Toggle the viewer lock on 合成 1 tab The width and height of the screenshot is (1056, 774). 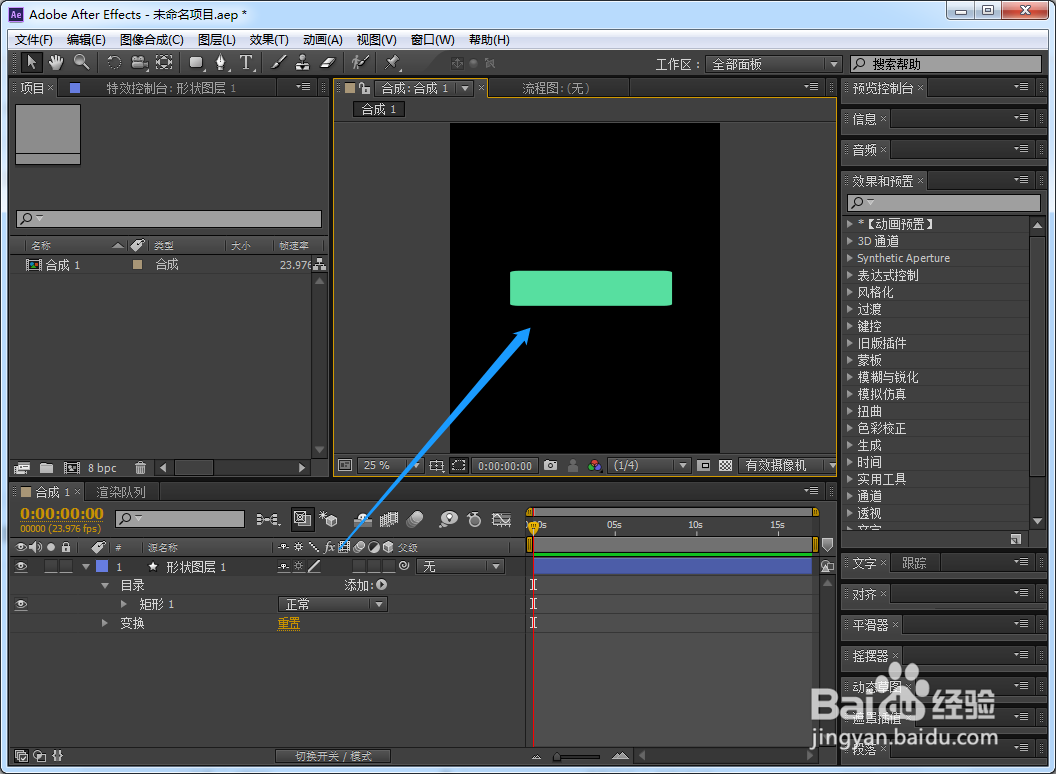click(364, 88)
